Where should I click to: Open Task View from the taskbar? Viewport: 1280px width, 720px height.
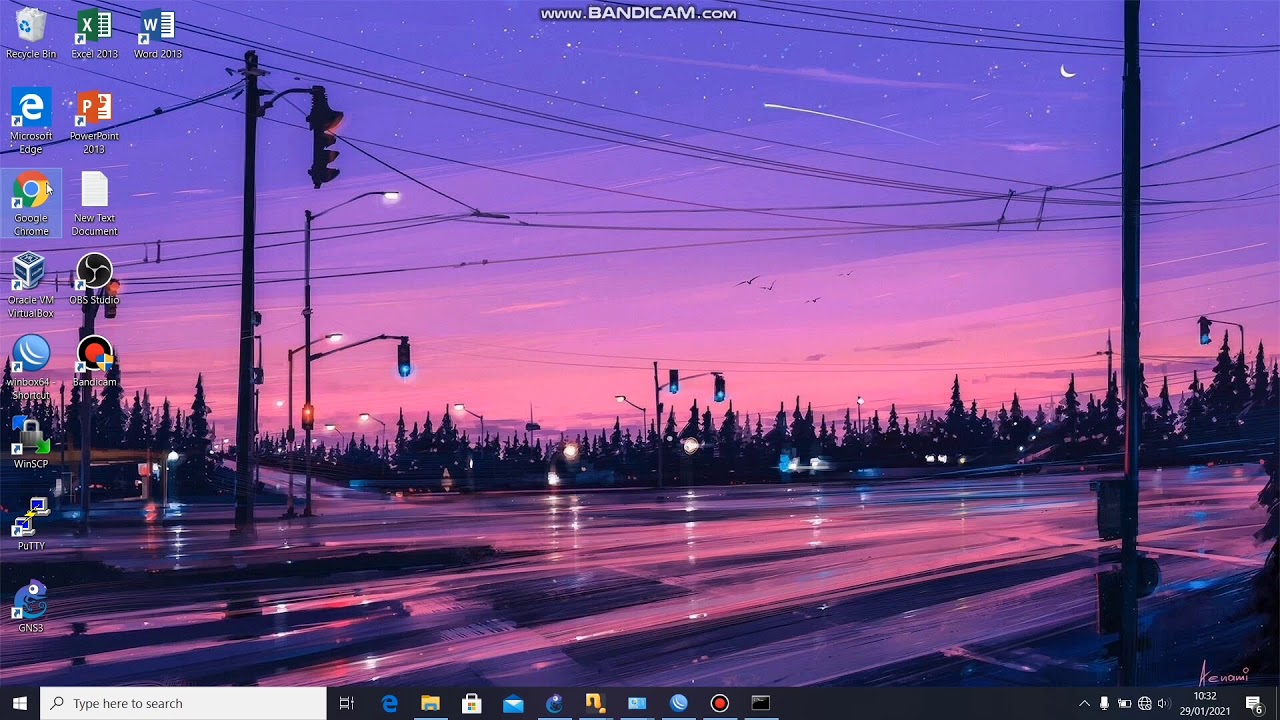(x=347, y=703)
